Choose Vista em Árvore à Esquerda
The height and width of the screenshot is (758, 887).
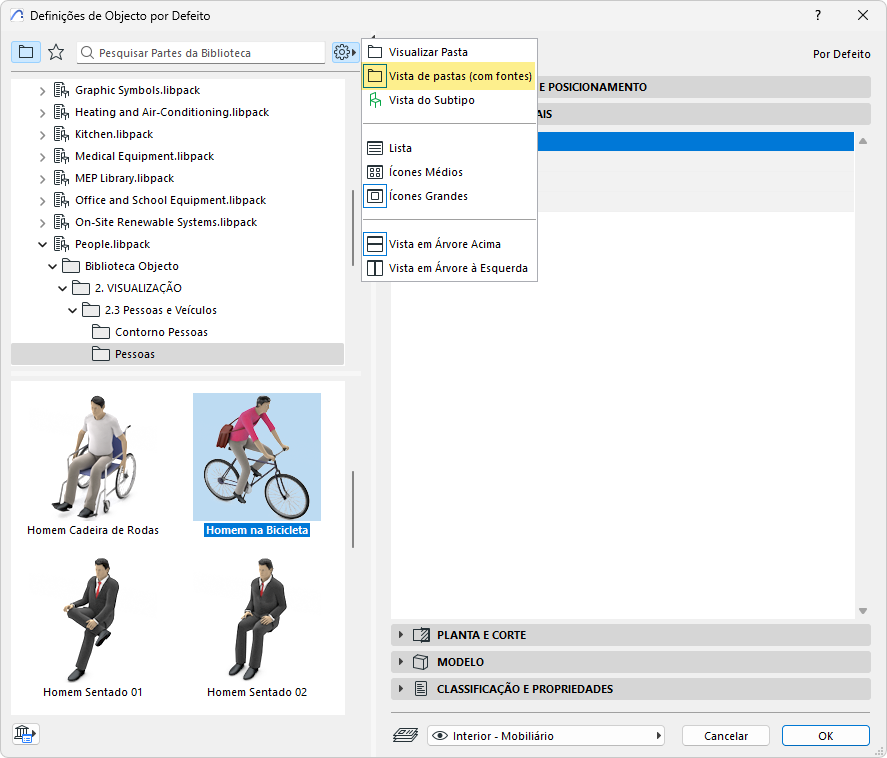pos(449,268)
